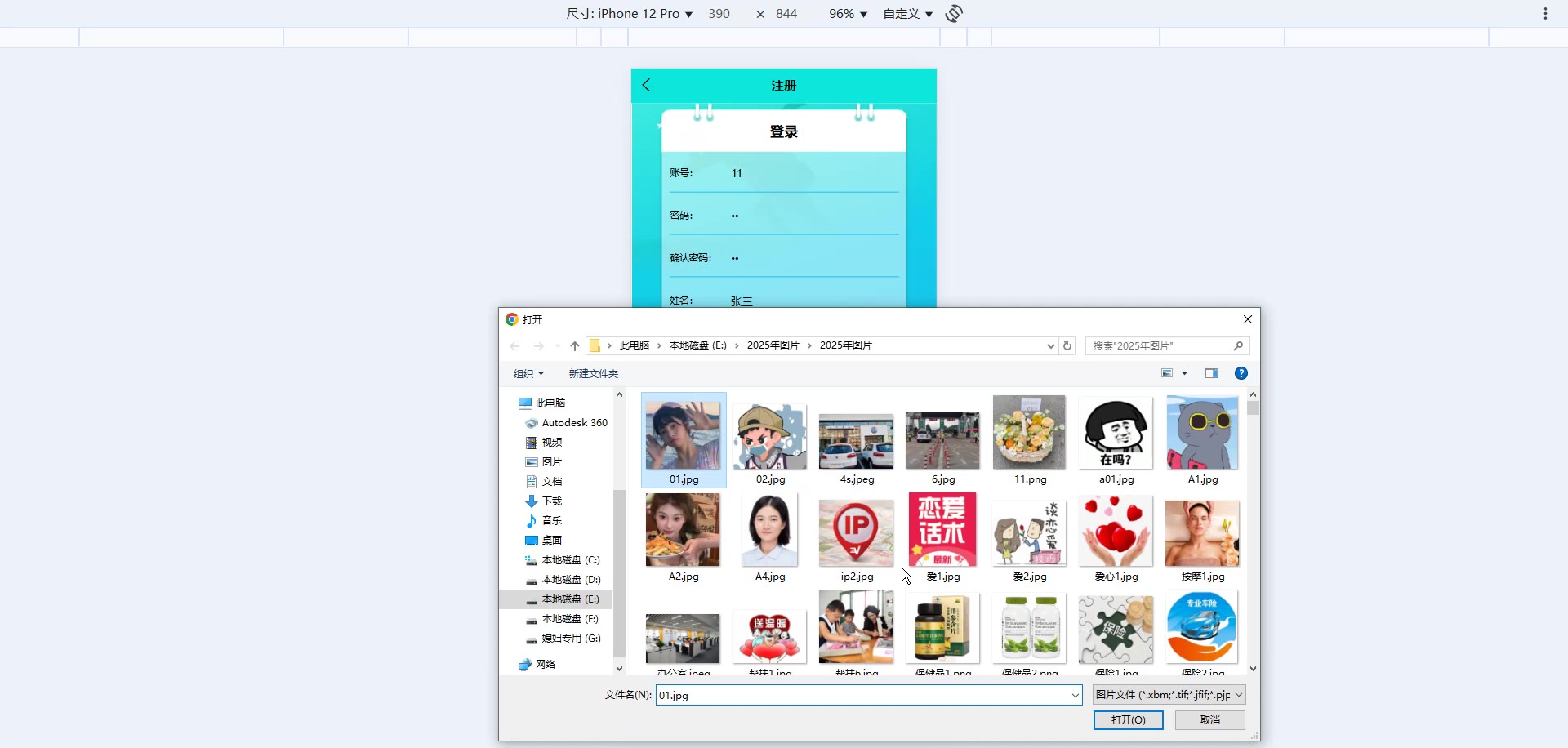Click 新建文件夹 to create a folder
Viewport: 1568px width, 748px height.
pos(594,374)
